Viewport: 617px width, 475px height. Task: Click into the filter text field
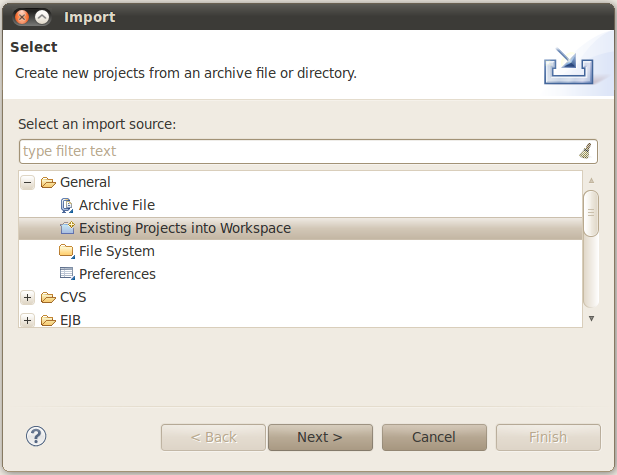tap(298, 151)
